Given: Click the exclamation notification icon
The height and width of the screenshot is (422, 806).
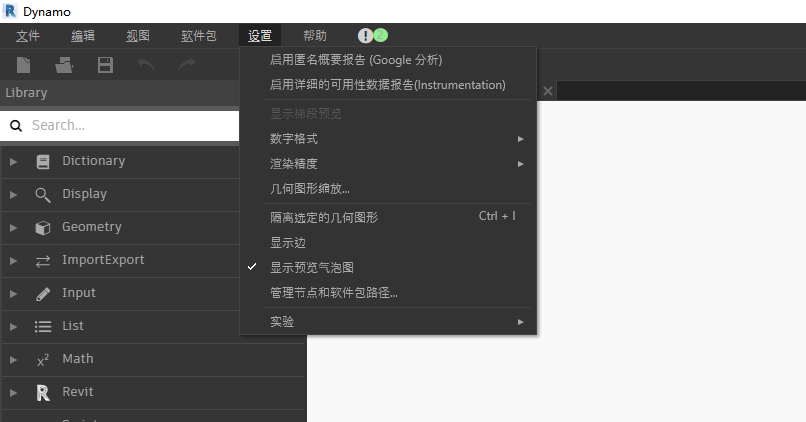Looking at the screenshot, I should [x=365, y=35].
